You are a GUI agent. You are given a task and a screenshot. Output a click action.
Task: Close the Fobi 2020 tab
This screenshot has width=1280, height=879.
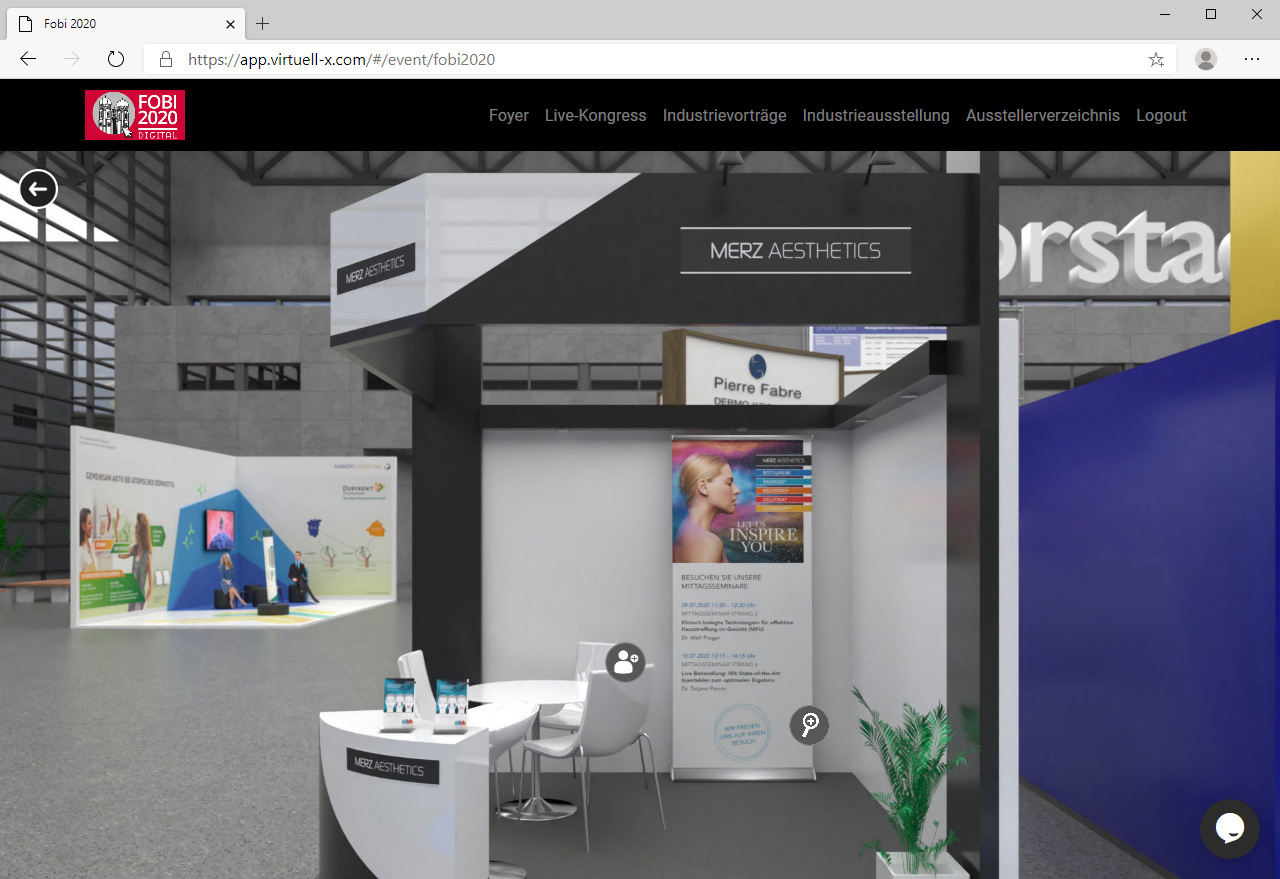230,23
